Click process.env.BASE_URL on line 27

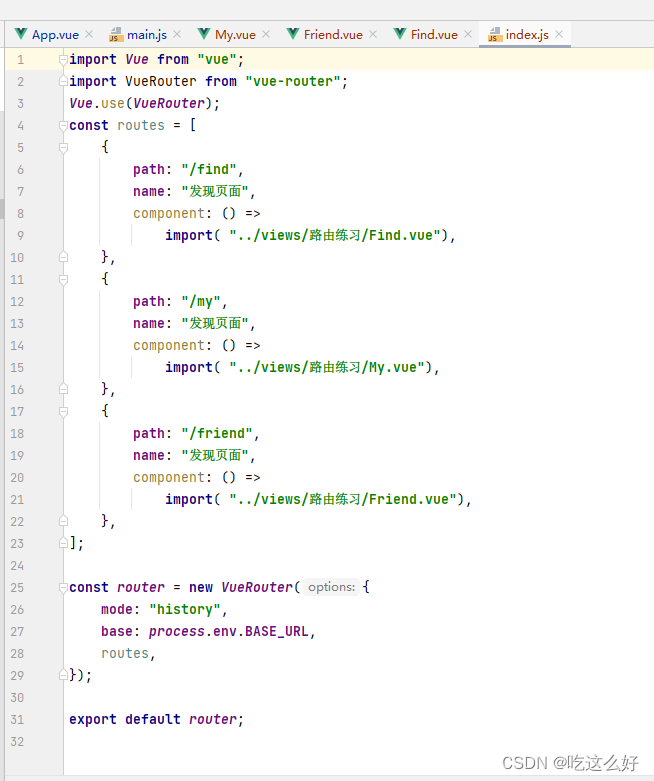[229, 631]
